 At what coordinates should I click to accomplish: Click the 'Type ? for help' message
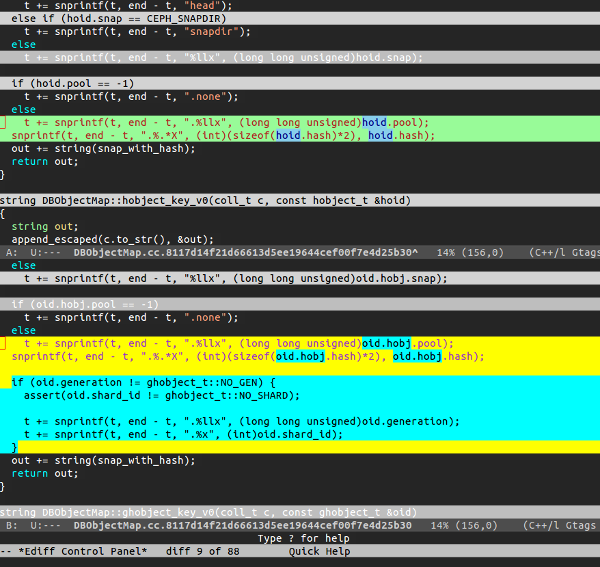tap(303, 538)
